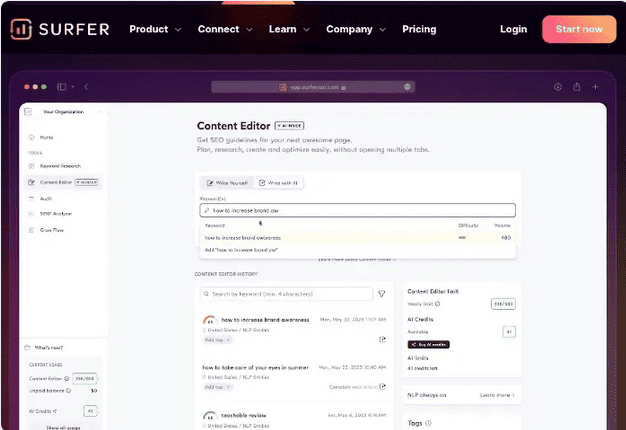Open the Product dropdown menu
Screen dimensions: 626x430
(x=155, y=29)
